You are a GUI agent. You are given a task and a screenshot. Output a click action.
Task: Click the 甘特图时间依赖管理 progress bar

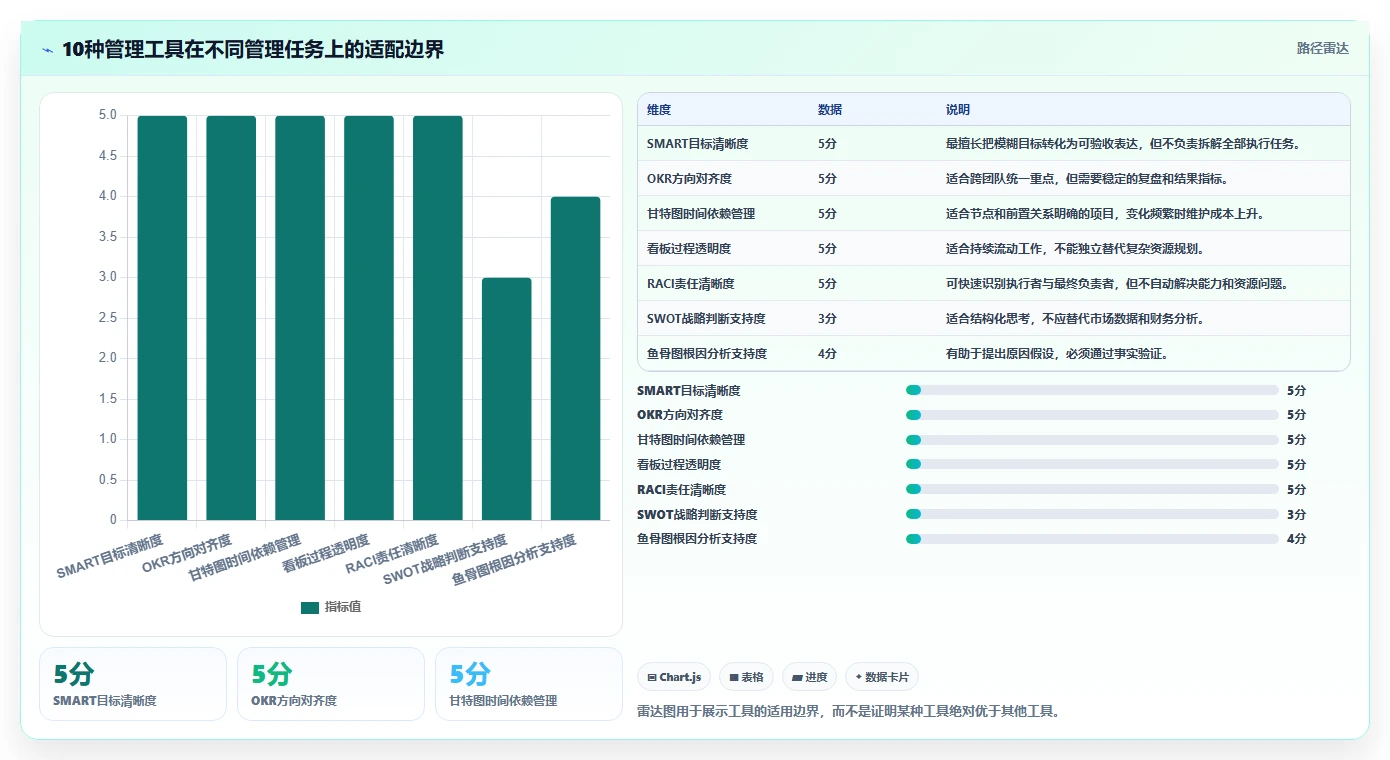tap(1092, 440)
